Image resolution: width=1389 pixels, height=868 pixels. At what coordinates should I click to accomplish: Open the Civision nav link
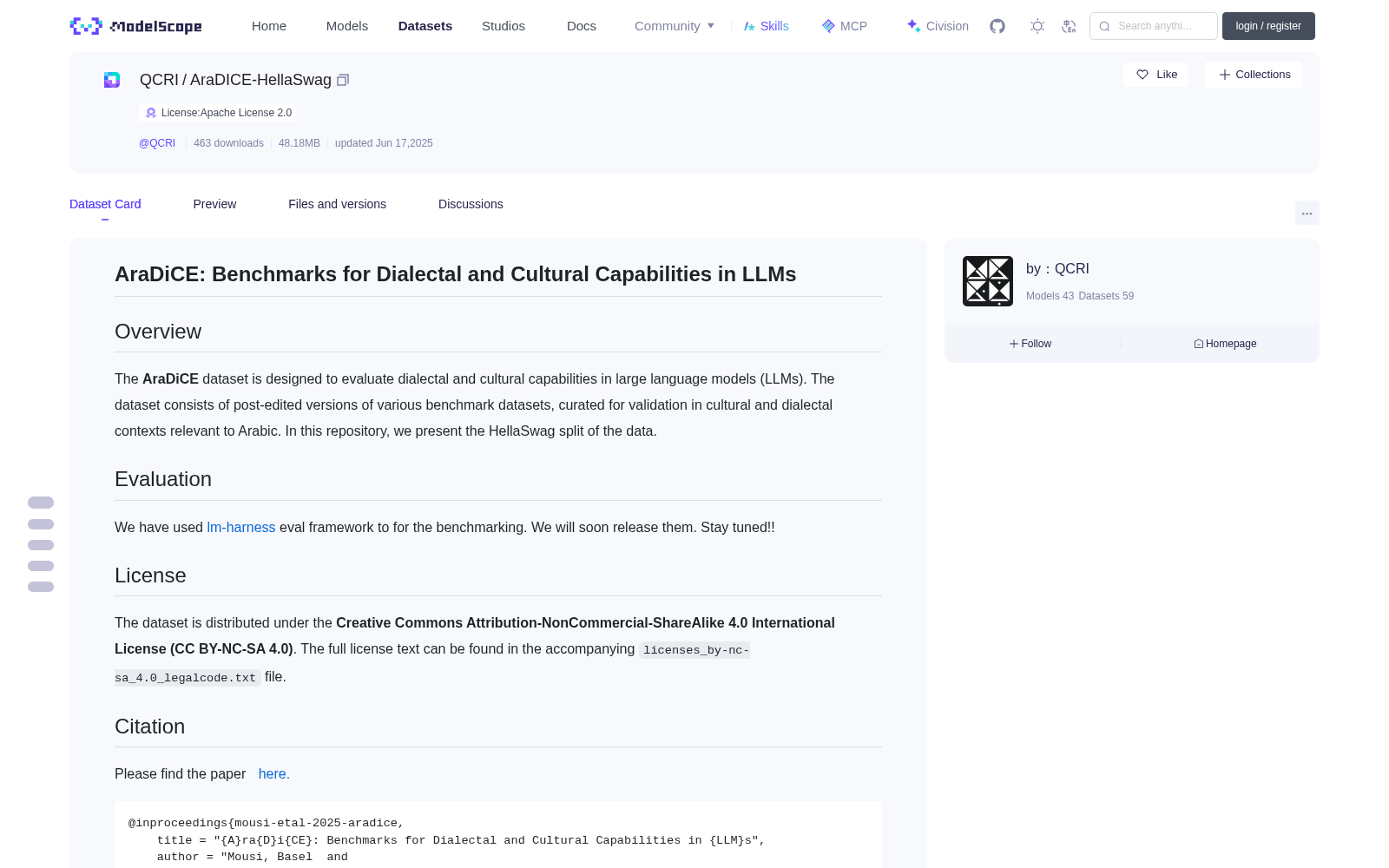[938, 26]
